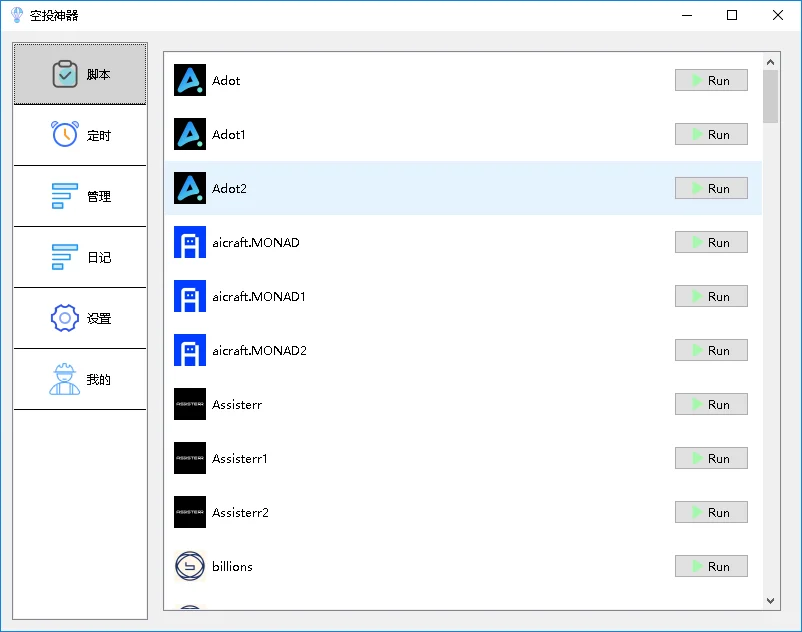Run the aicraft.MONAD1 script
Image resolution: width=802 pixels, height=632 pixels.
tap(711, 296)
